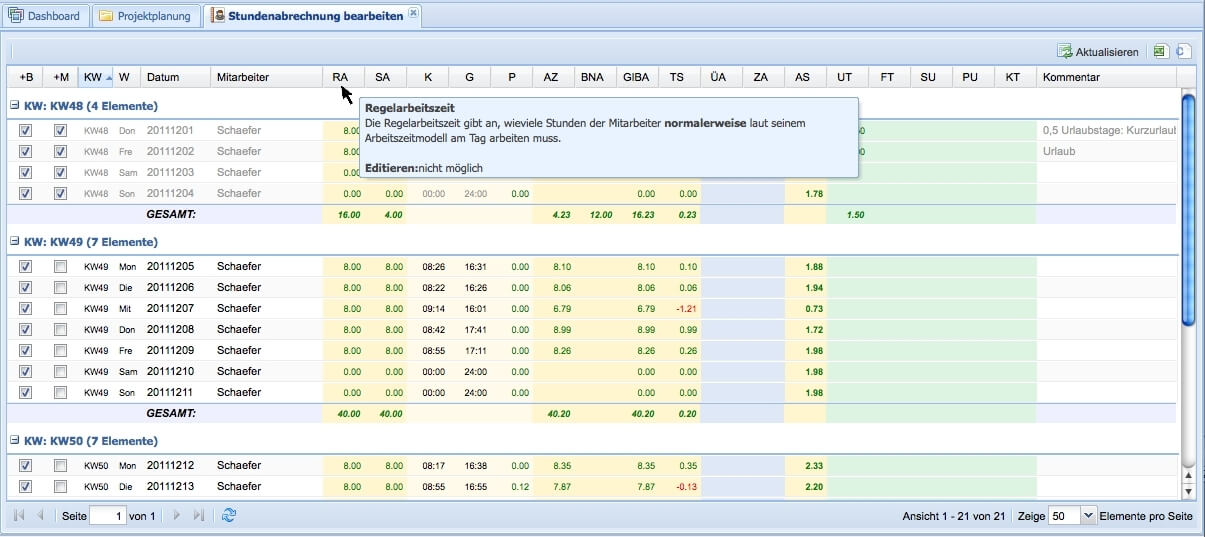This screenshot has width=1205, height=537.
Task: Click the Datum column header
Action: tap(176, 77)
